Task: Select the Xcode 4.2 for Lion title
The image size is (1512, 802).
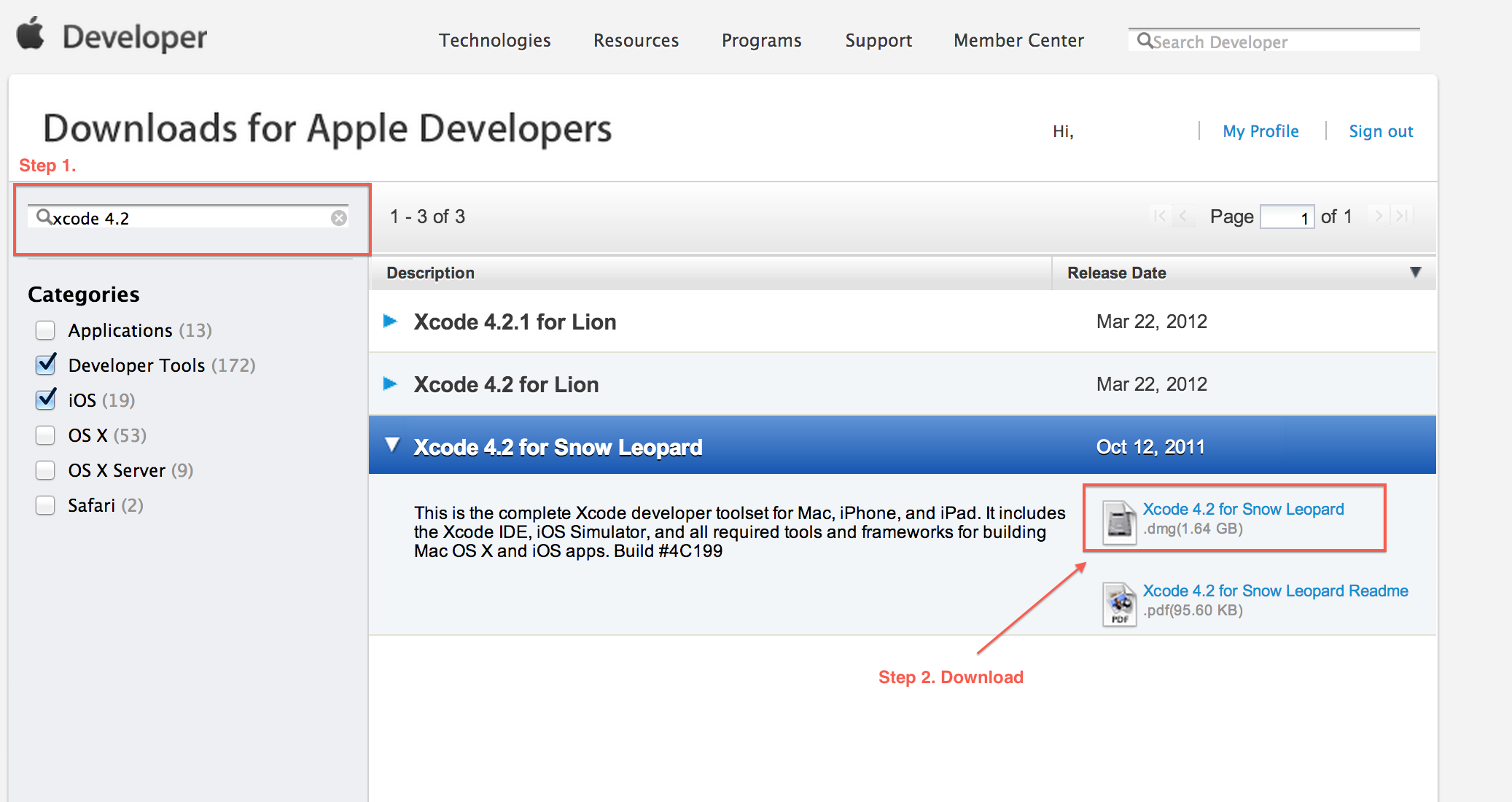Action: [506, 384]
